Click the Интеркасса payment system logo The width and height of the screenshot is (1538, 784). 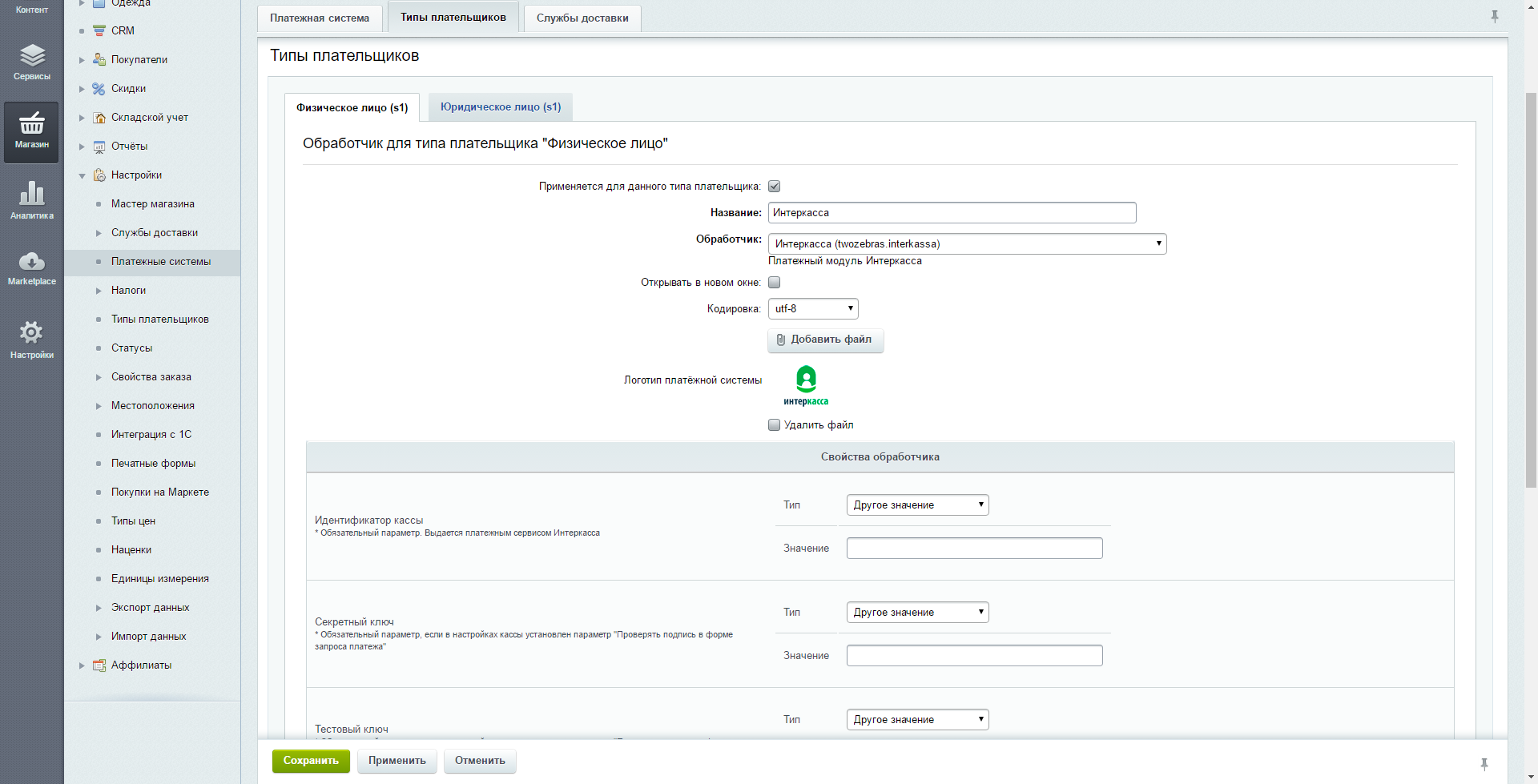[x=806, y=385]
